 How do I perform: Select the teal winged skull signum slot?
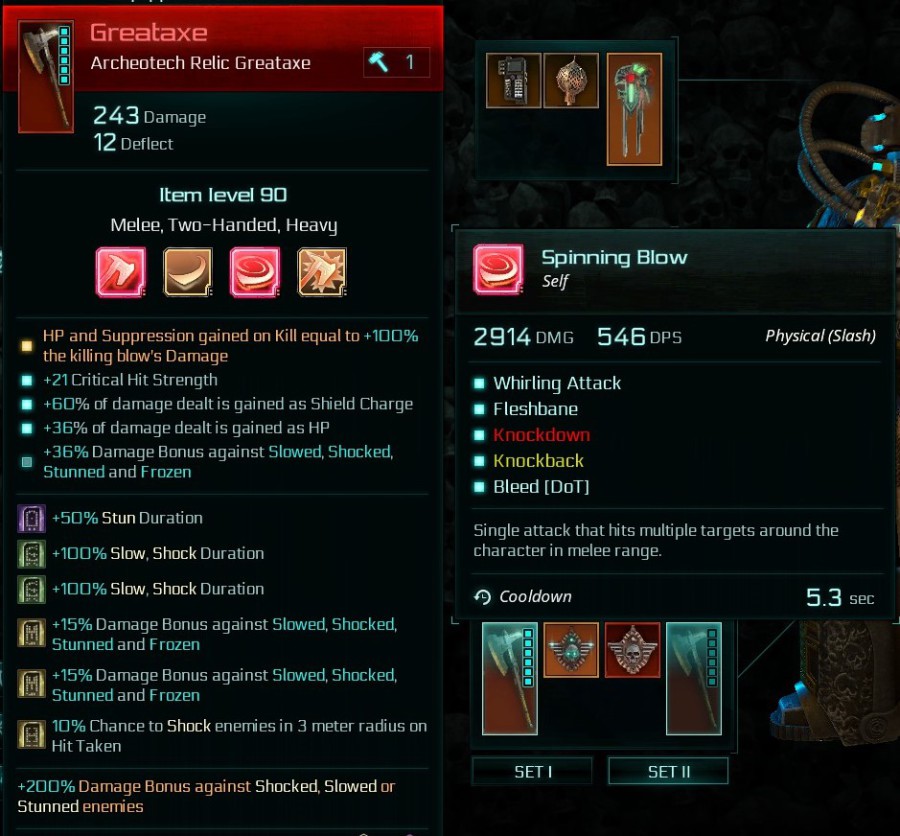coord(571,649)
